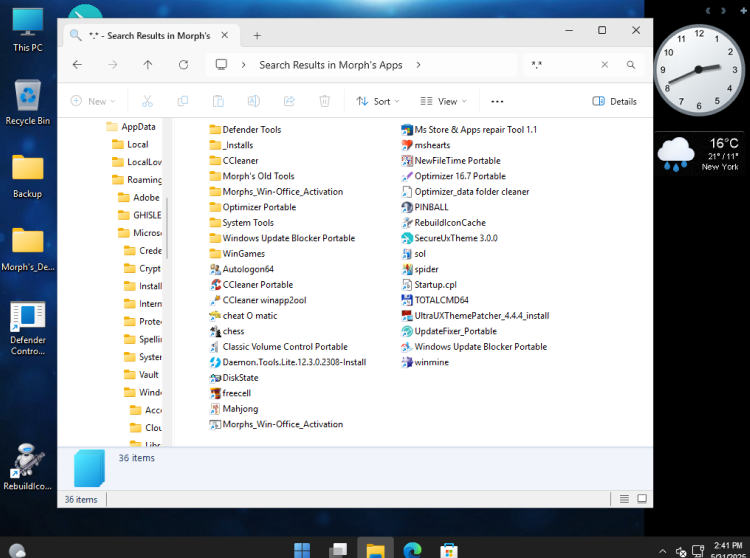The height and width of the screenshot is (558, 750).
Task: Select the DiskState application
Action: (x=234, y=378)
